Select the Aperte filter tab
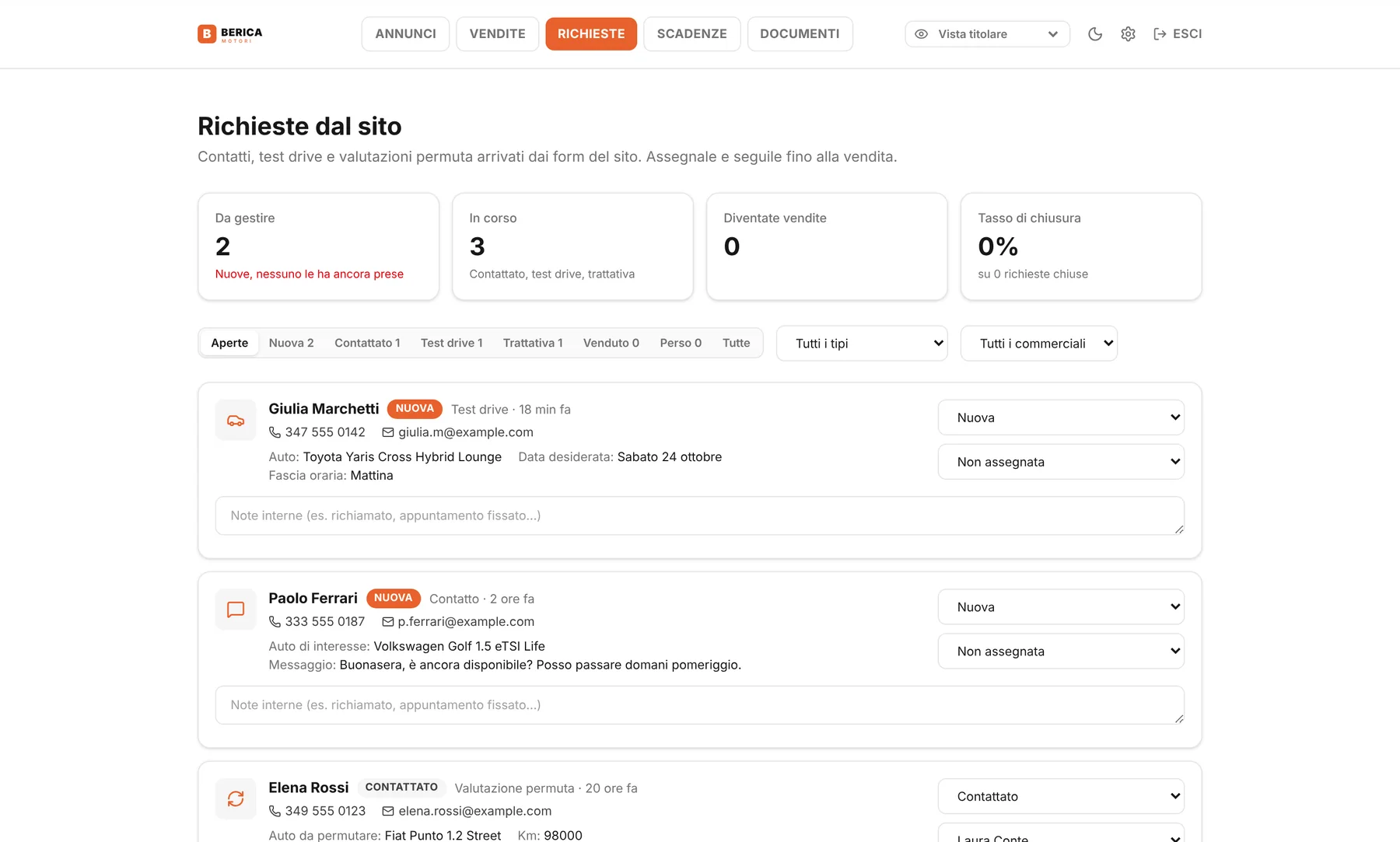Image resolution: width=1400 pixels, height=842 pixels. coord(229,343)
